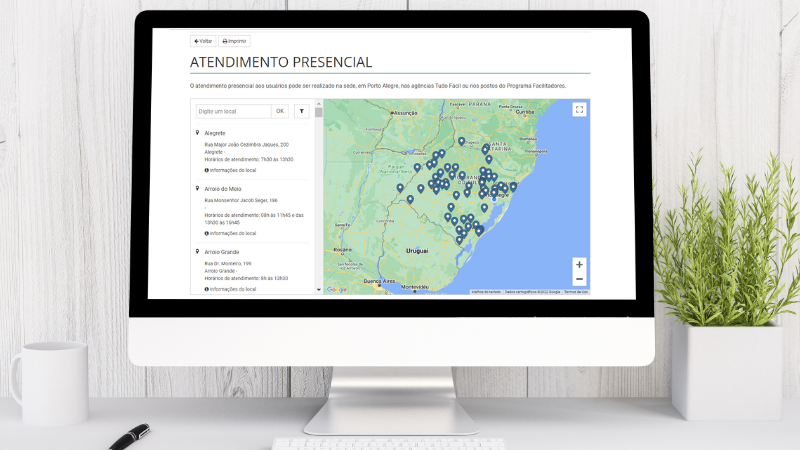The height and width of the screenshot is (450, 800).
Task: Open the filter funnel dropdown
Action: pyautogui.click(x=301, y=111)
